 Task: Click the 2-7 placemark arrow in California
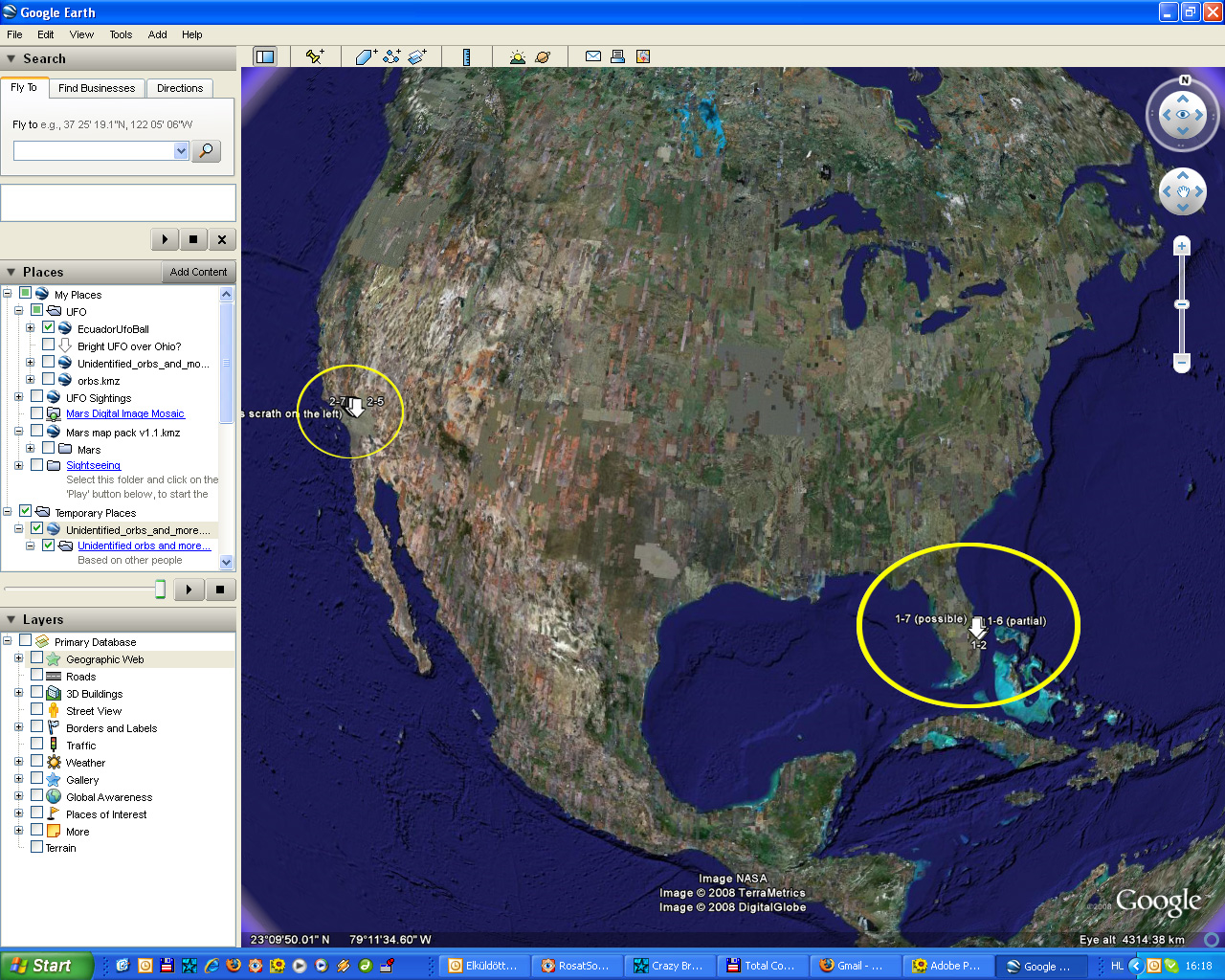[354, 408]
